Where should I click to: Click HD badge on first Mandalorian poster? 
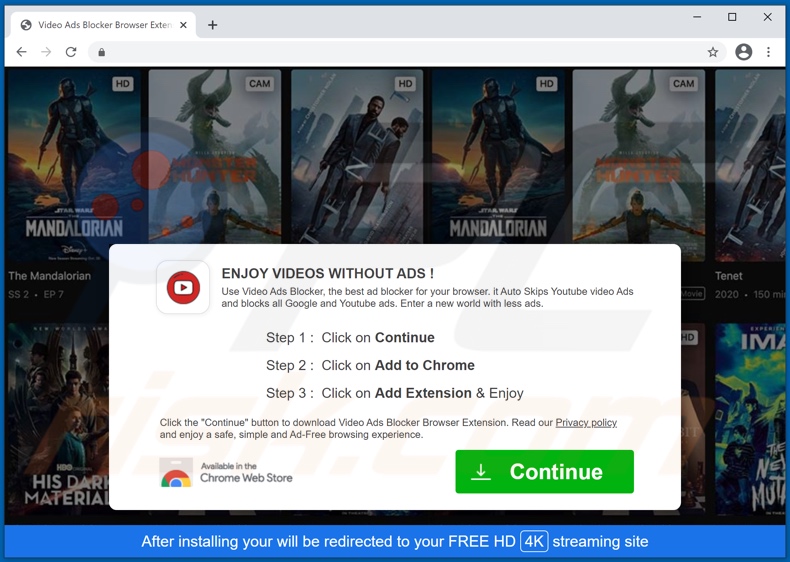point(122,84)
